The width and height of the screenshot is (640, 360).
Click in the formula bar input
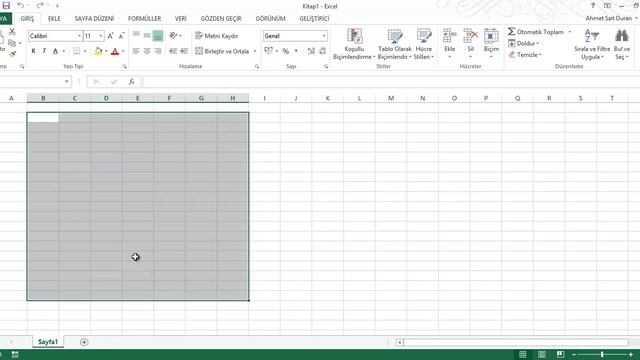pos(391,82)
